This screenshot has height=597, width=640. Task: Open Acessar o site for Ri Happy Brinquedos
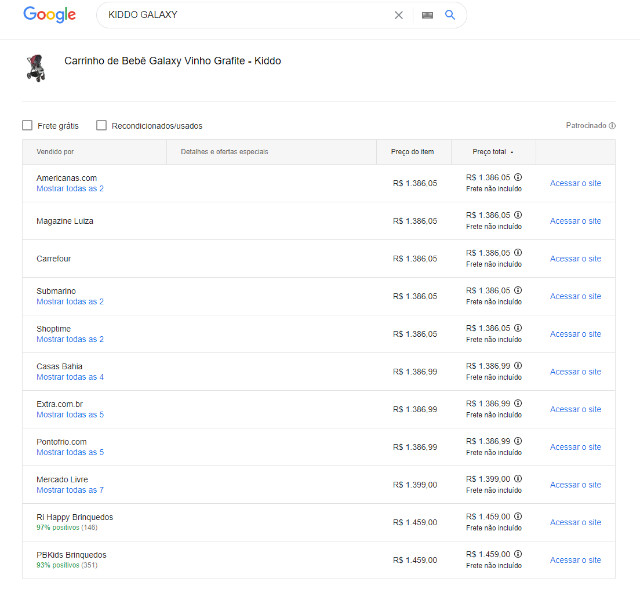576,522
